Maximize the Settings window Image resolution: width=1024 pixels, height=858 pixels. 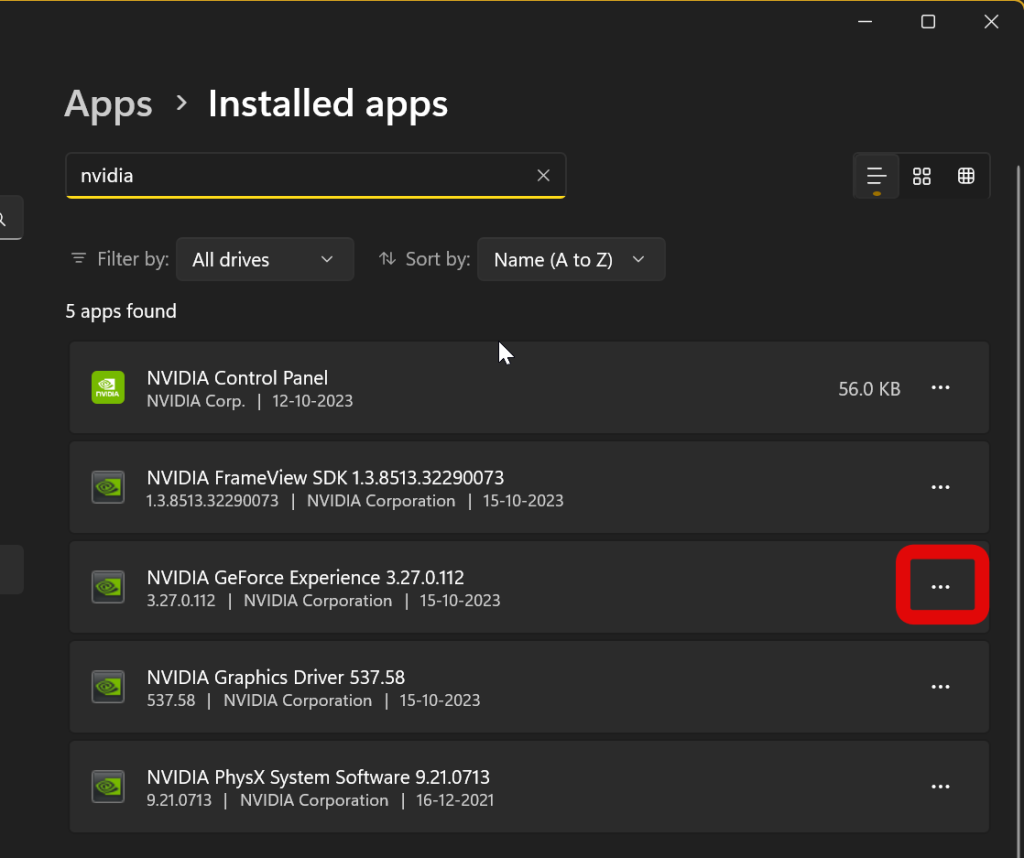point(928,22)
